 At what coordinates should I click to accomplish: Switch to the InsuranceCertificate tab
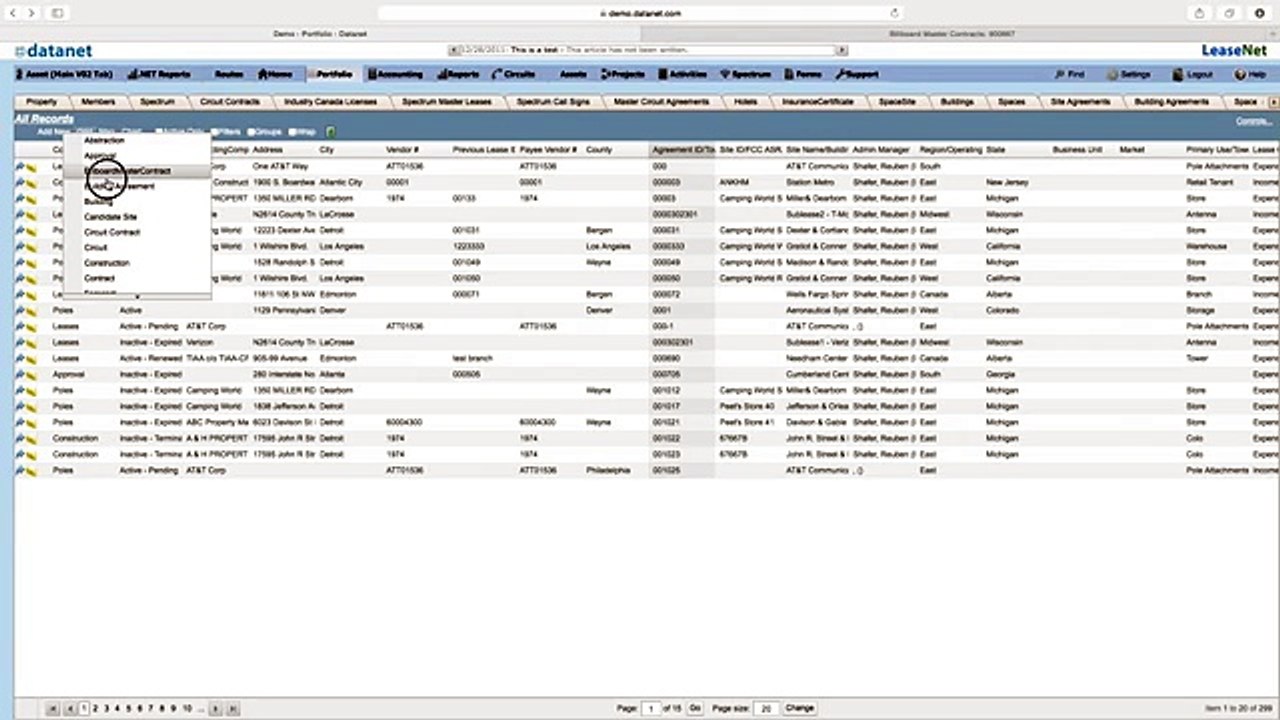pyautogui.click(x=818, y=102)
